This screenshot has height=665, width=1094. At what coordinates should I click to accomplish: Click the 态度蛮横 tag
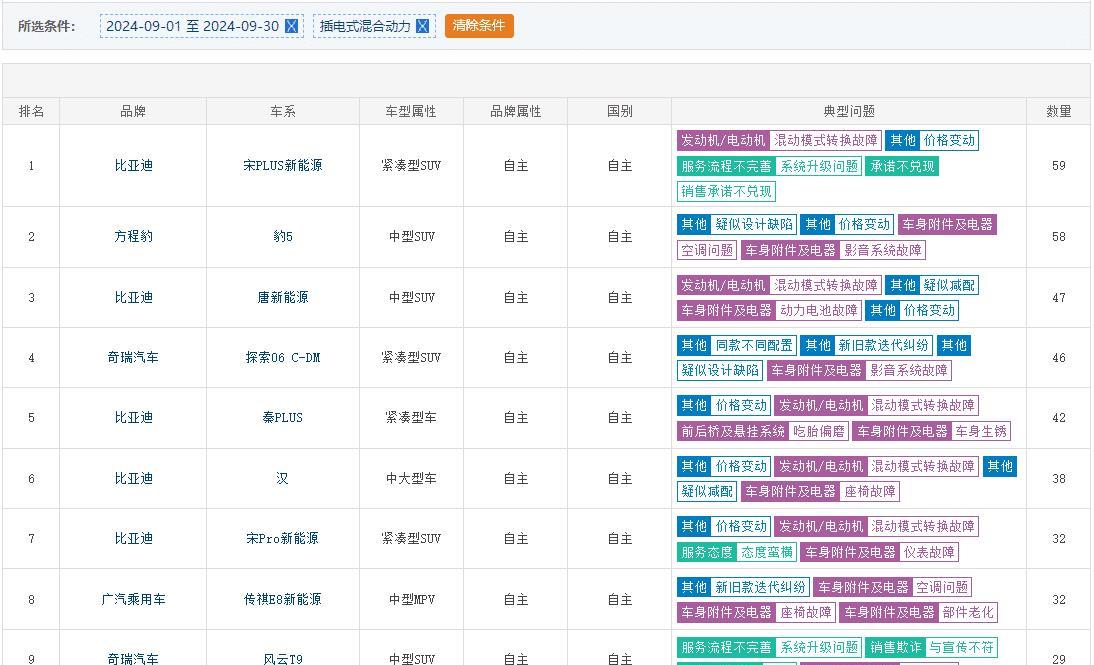767,552
